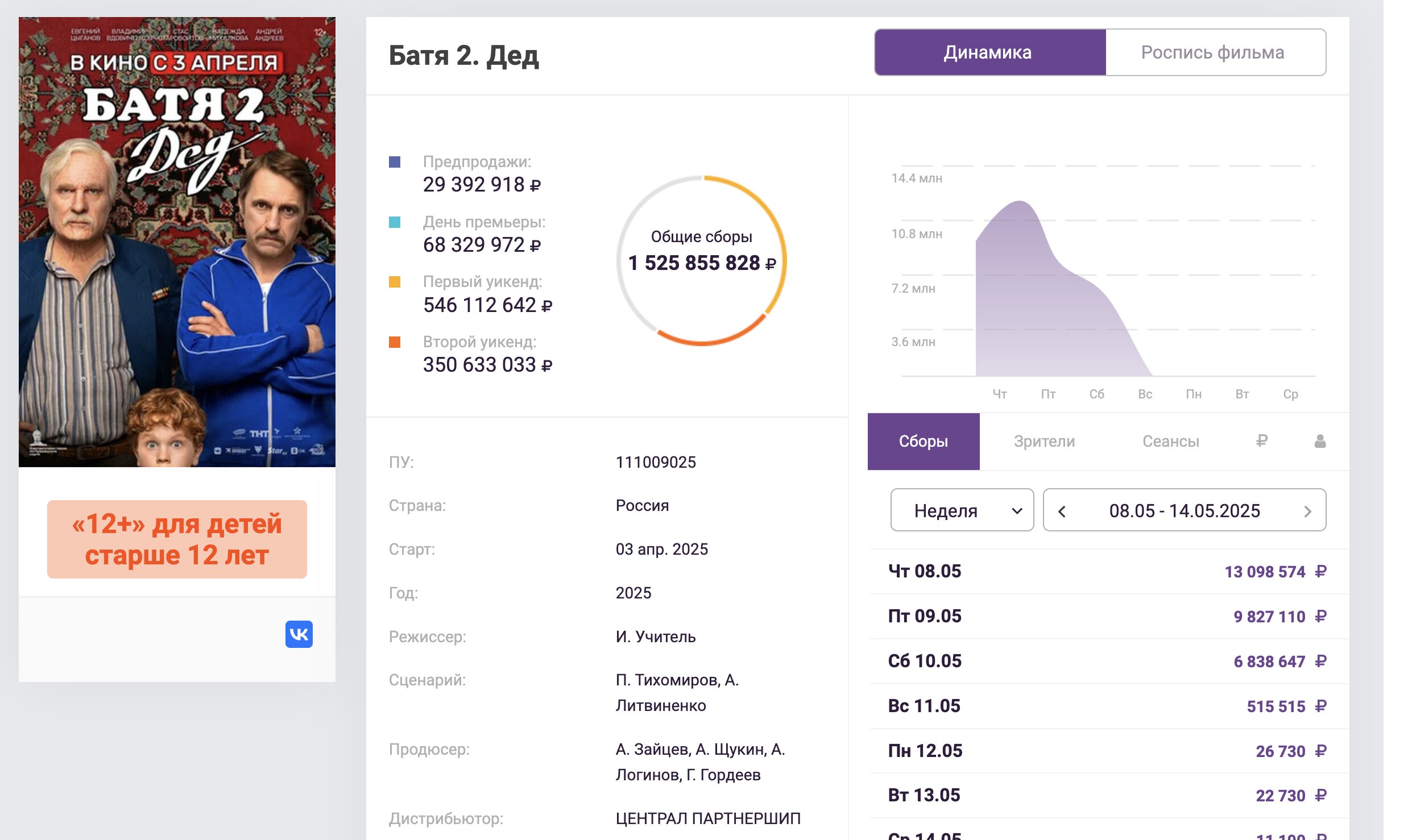Open the Роспись фильма tab

tap(1215, 52)
